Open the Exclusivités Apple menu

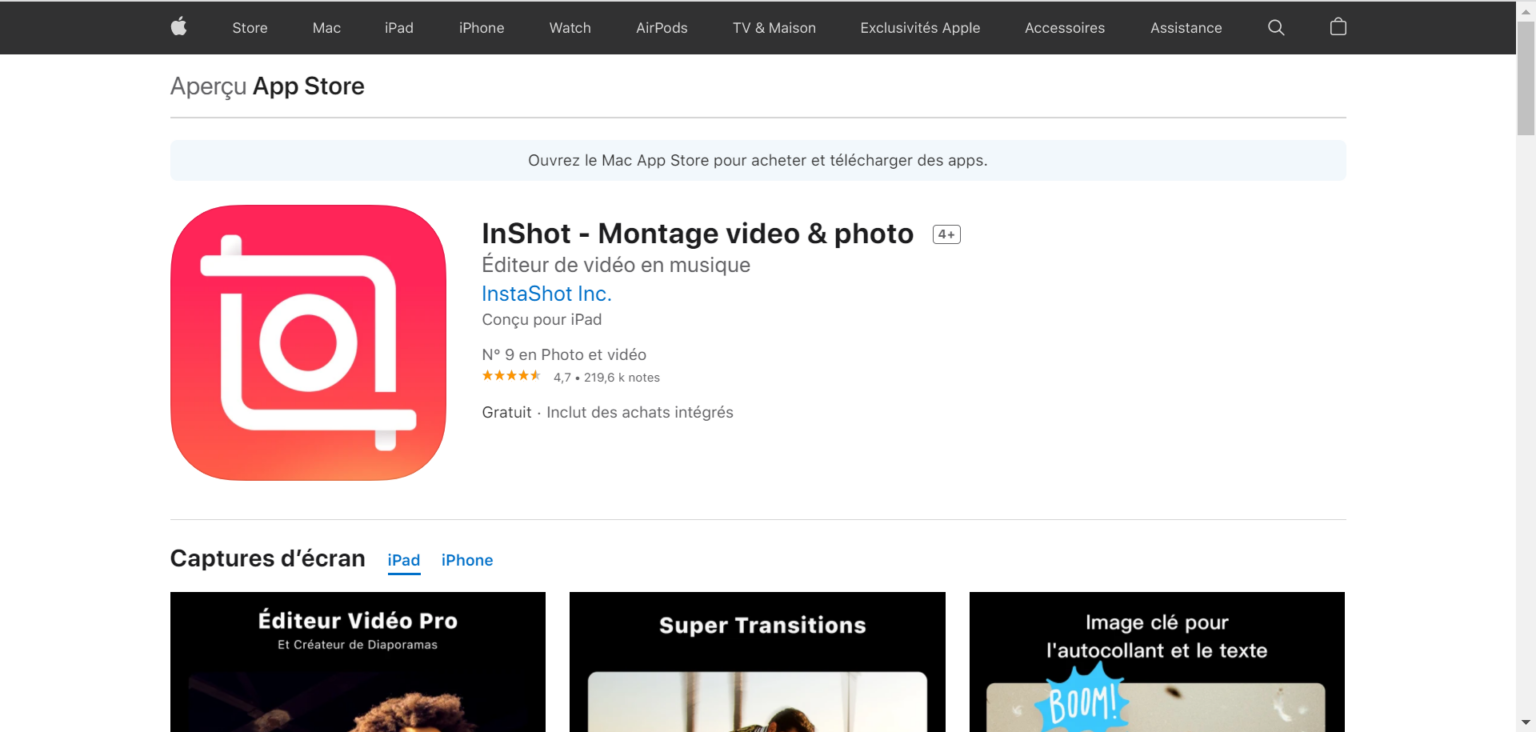(920, 28)
